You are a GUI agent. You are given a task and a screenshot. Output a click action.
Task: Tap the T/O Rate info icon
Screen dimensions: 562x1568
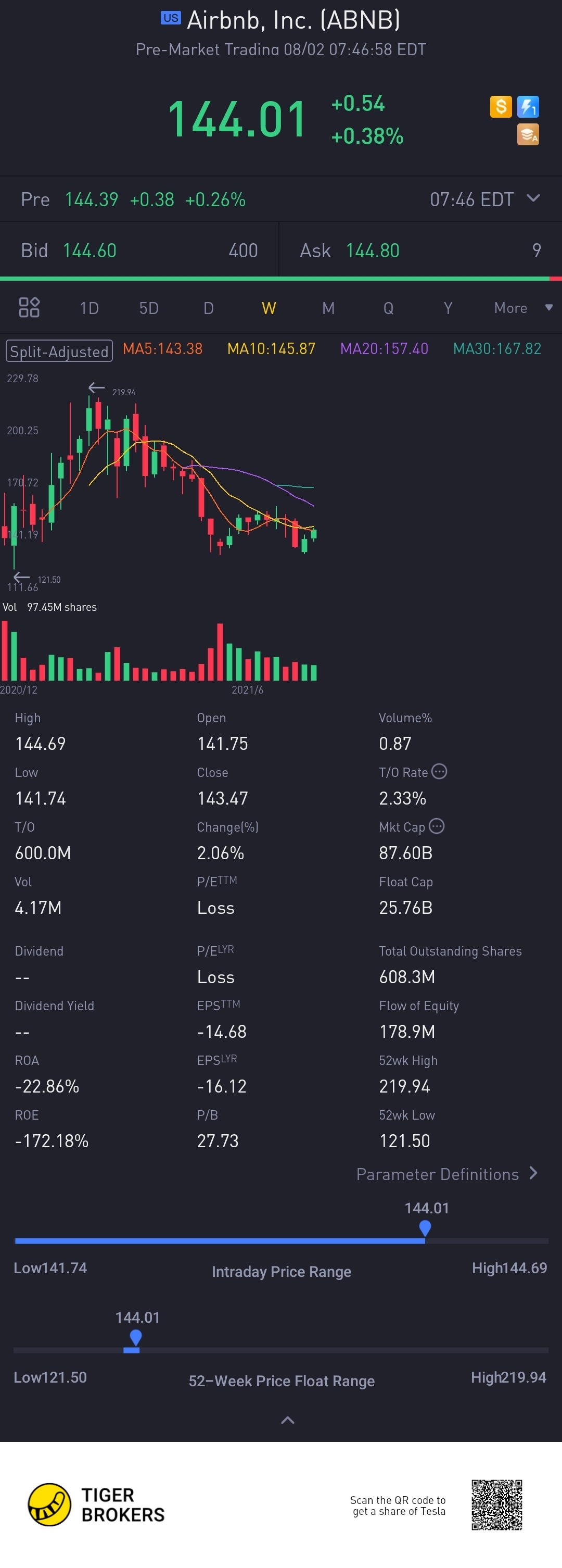439,772
